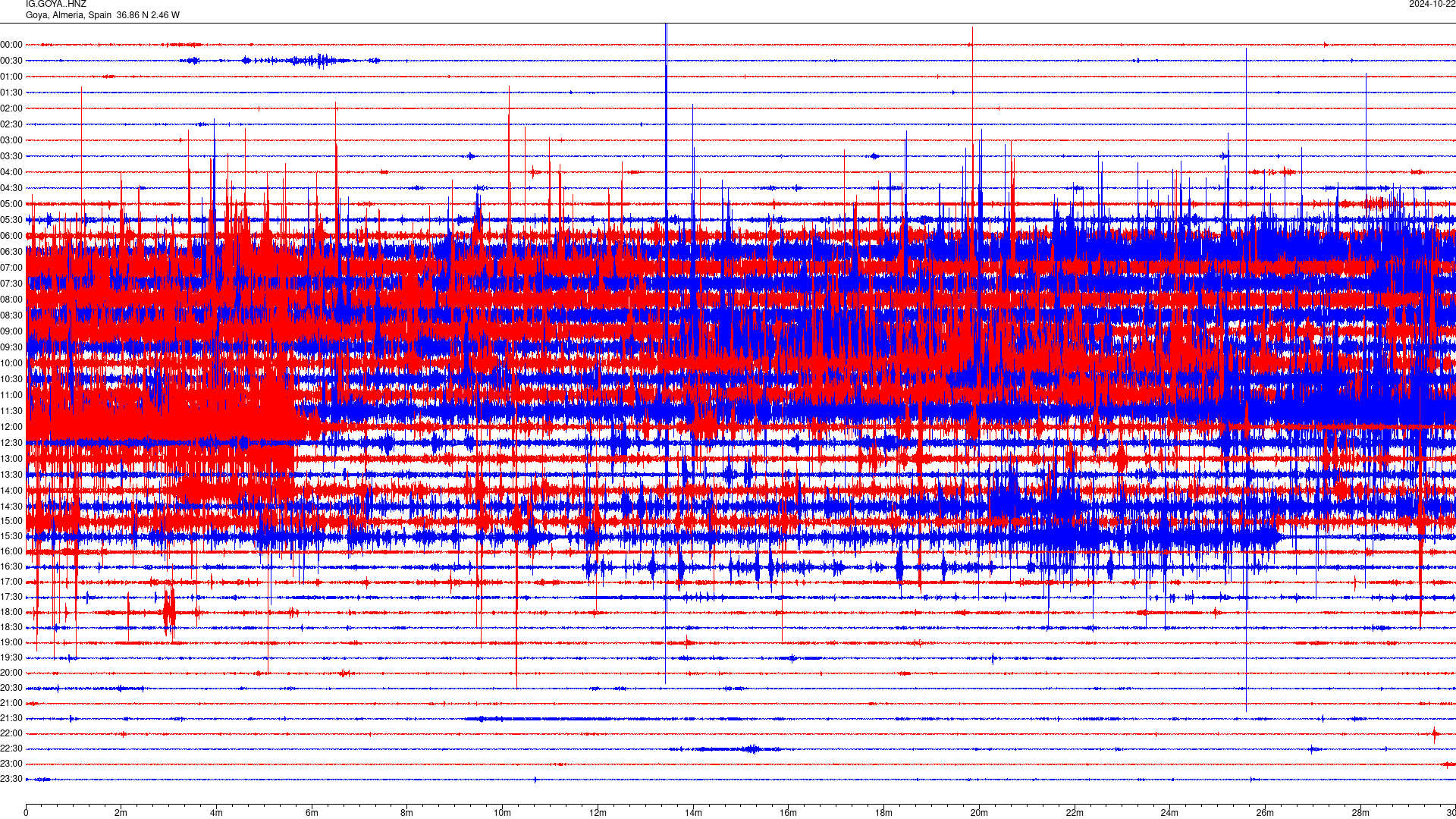This screenshot has width=1456, height=819.
Task: Select the 19:30 time row label
Action: coord(11,657)
